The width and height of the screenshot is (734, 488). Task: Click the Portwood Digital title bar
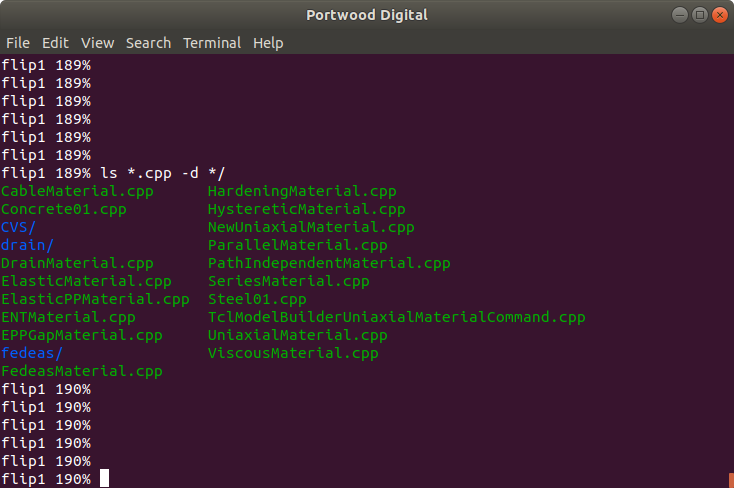[x=367, y=15]
